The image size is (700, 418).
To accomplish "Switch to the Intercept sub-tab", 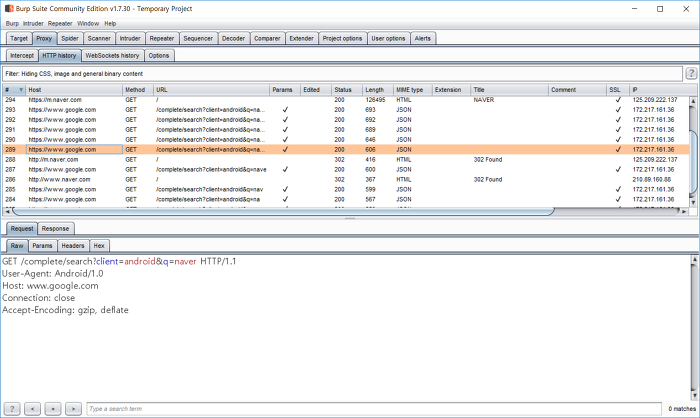I will coord(22,55).
